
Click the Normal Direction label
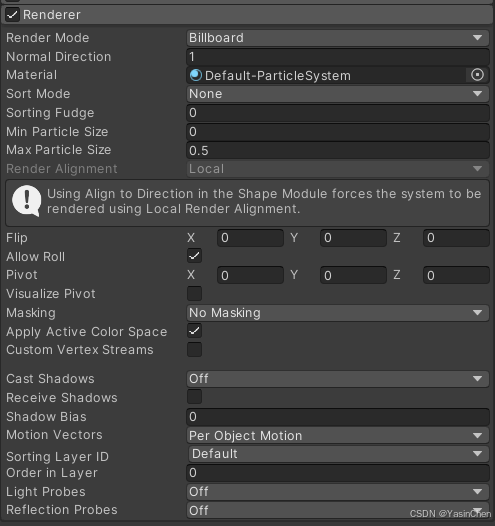click(x=58, y=57)
